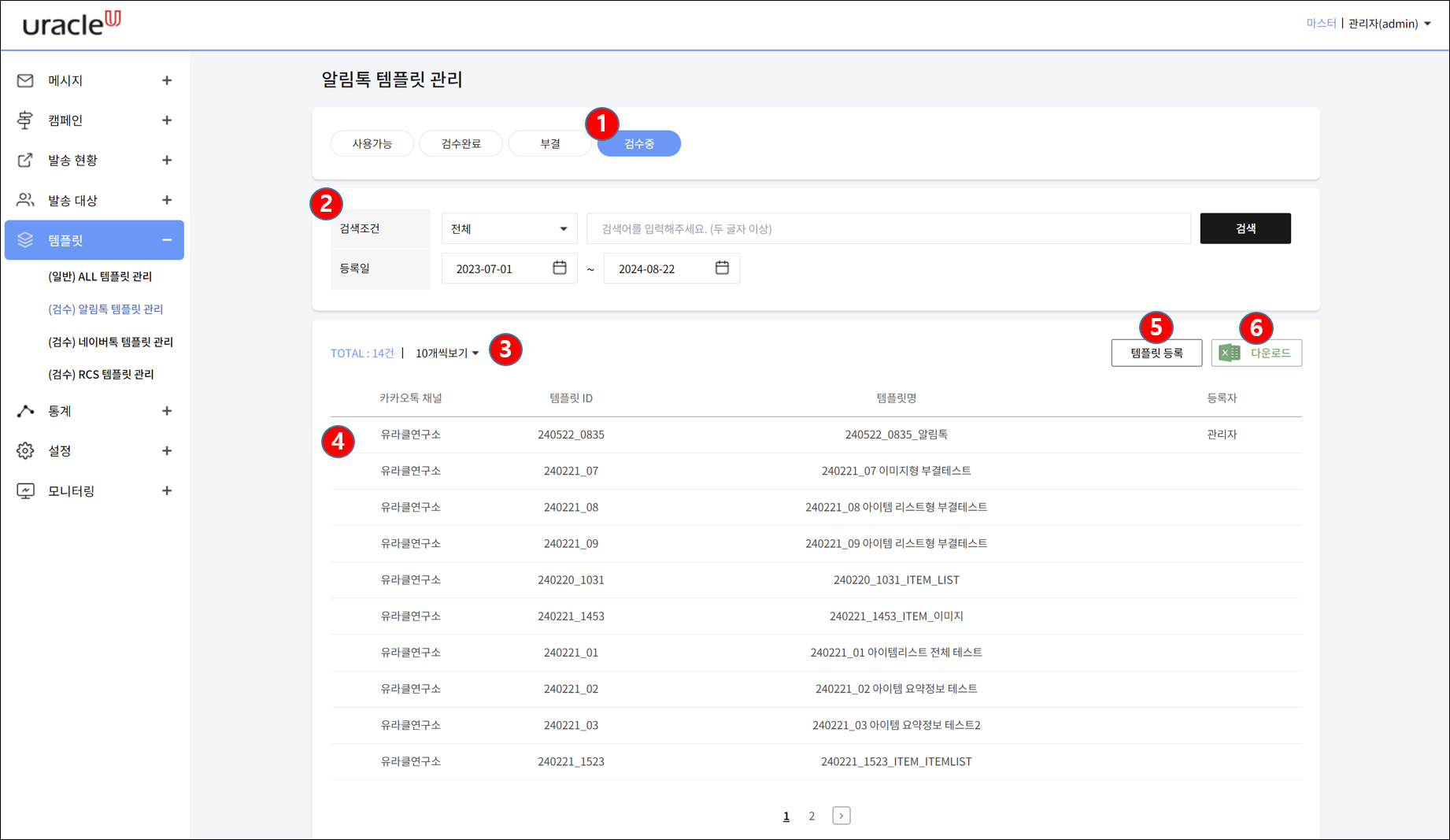Go to next page arrow
The image size is (1450, 840).
click(x=841, y=816)
